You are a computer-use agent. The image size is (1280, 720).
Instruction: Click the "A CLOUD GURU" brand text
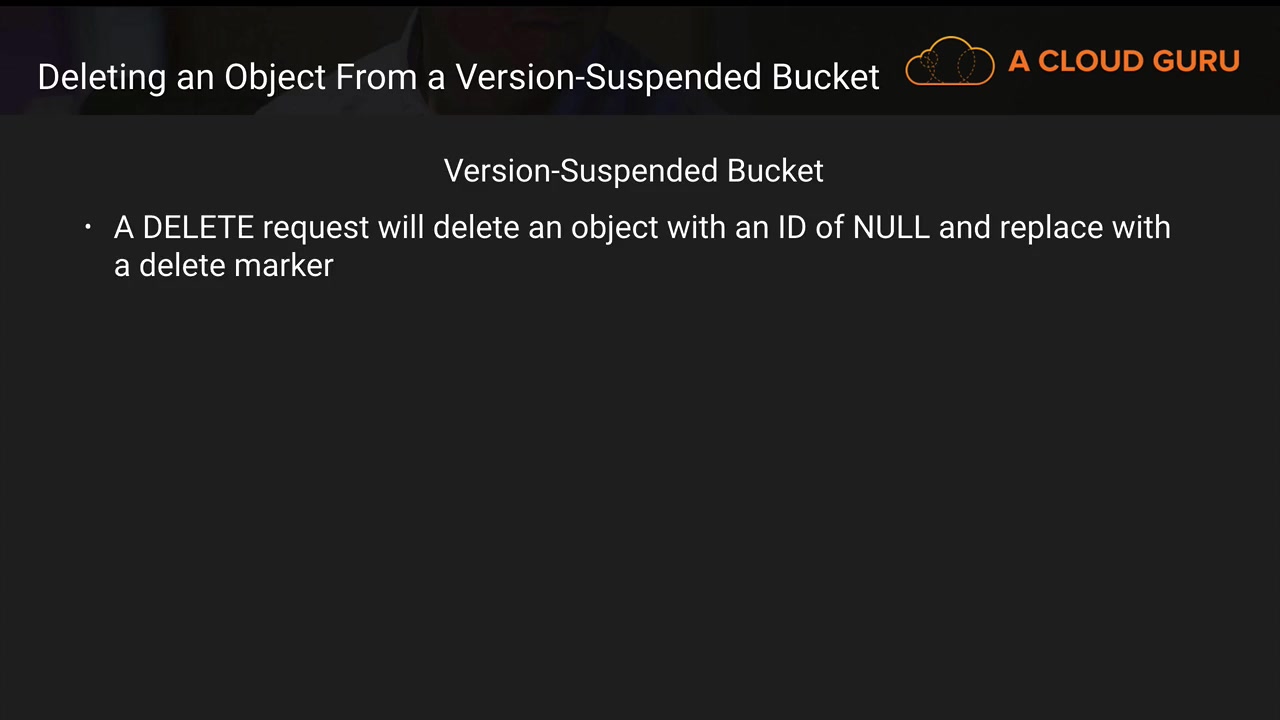[1123, 62]
